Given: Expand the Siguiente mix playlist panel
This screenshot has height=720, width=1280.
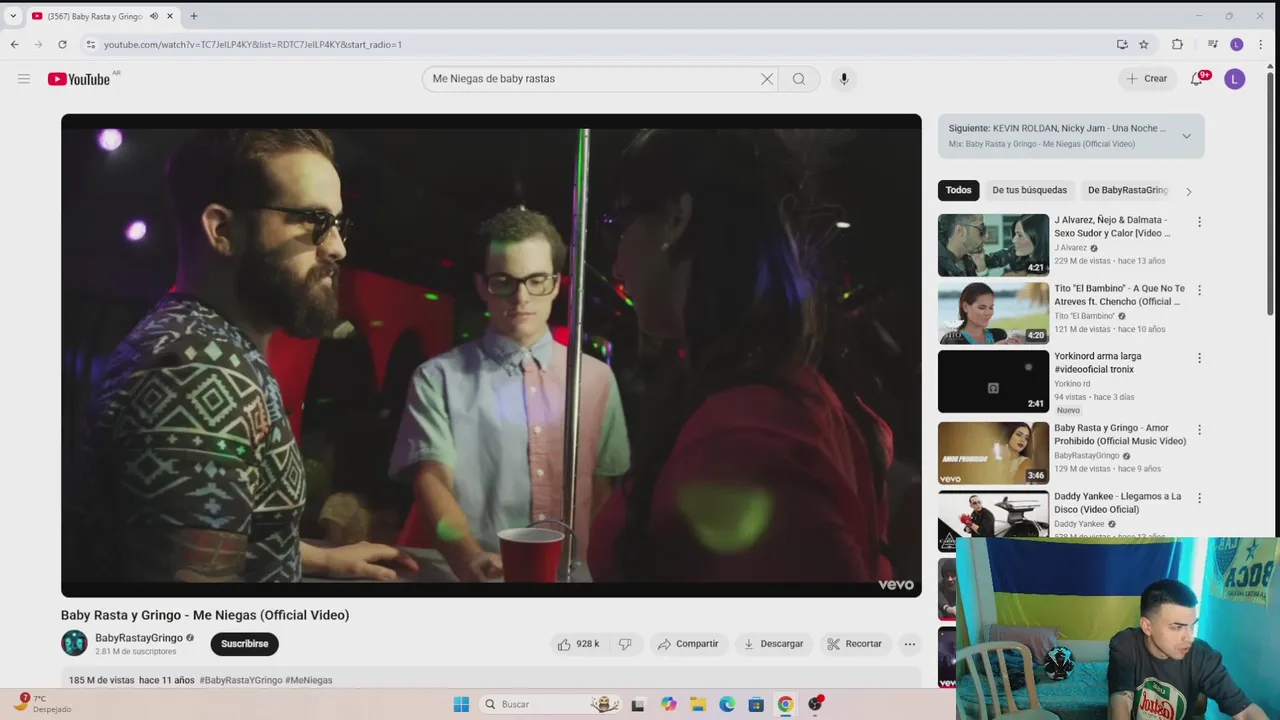Looking at the screenshot, I should [x=1187, y=136].
